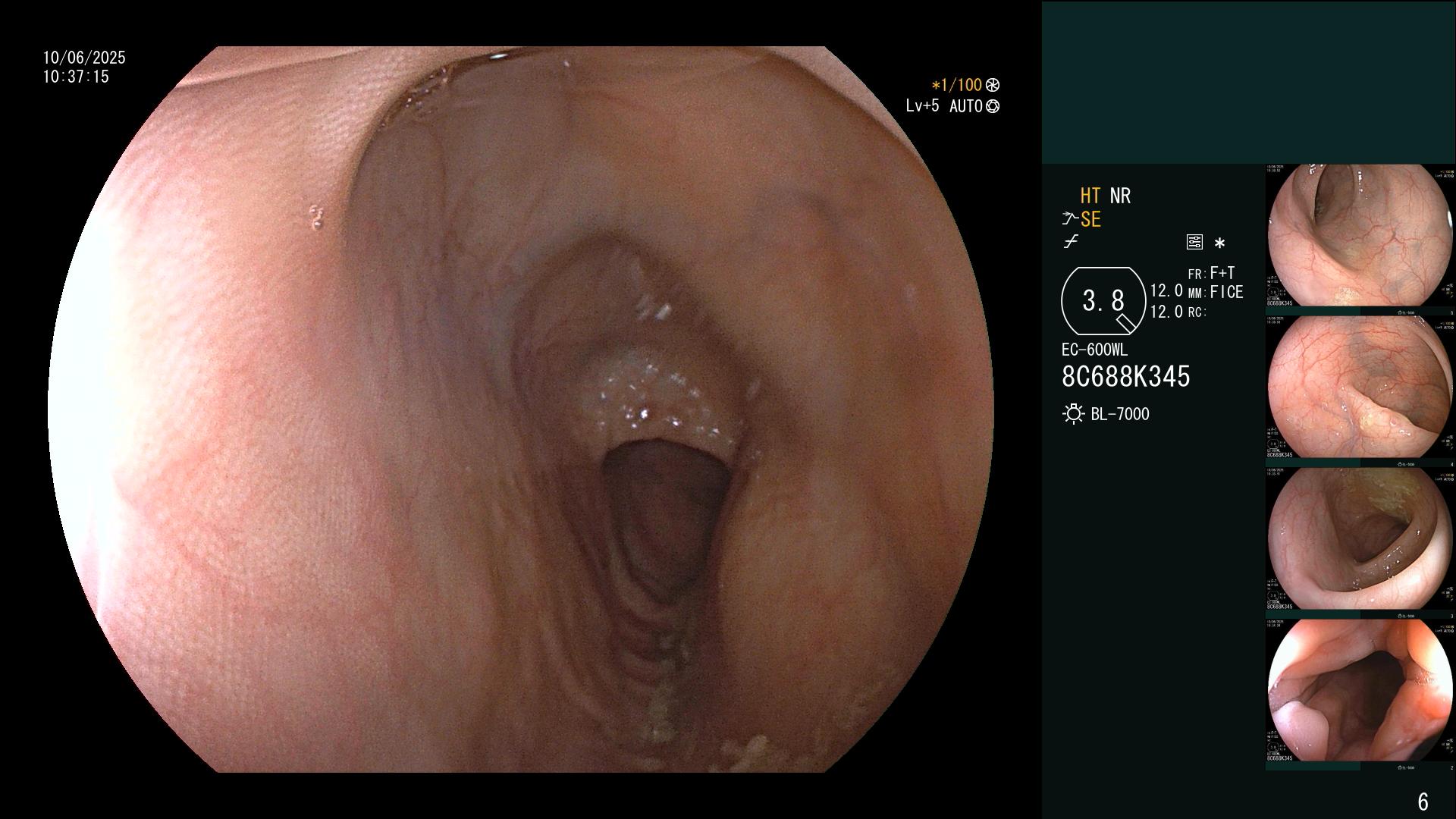
Task: Select the HT indicator
Action: click(1090, 196)
